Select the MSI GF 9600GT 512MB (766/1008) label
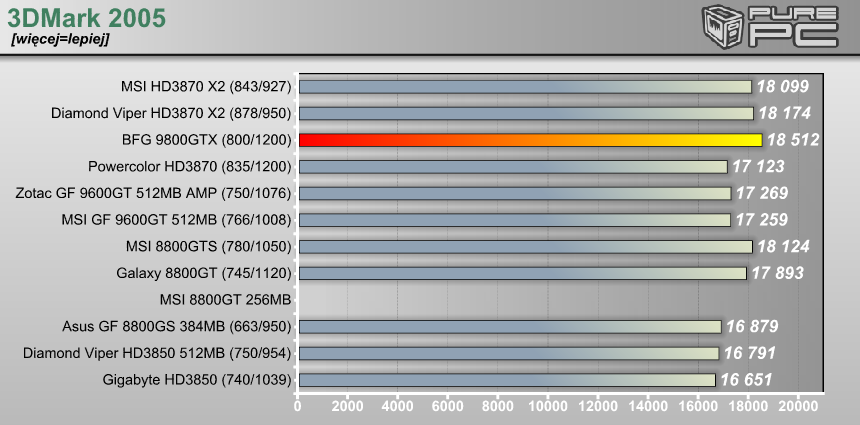 click(x=177, y=219)
